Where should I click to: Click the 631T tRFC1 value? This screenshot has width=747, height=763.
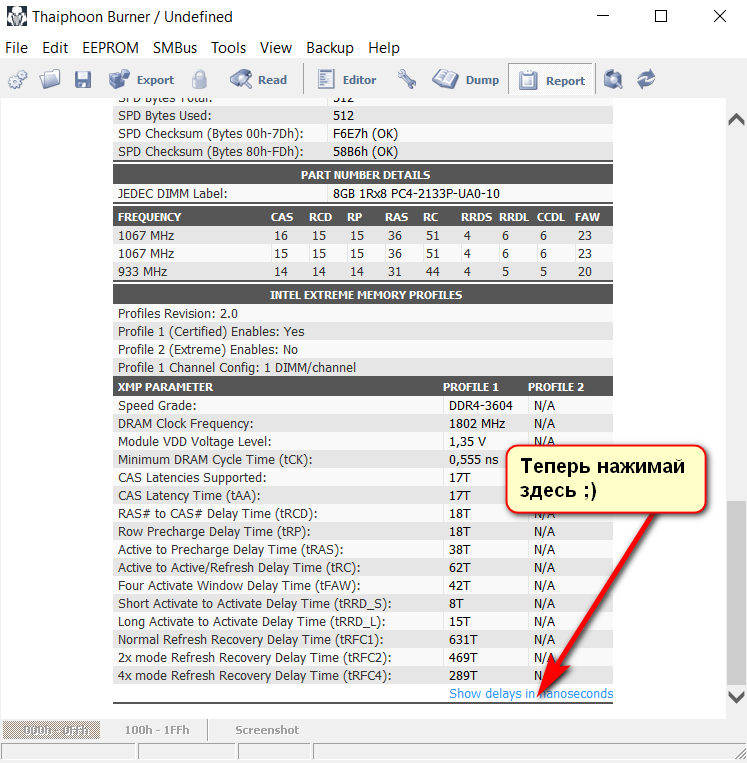tap(463, 639)
